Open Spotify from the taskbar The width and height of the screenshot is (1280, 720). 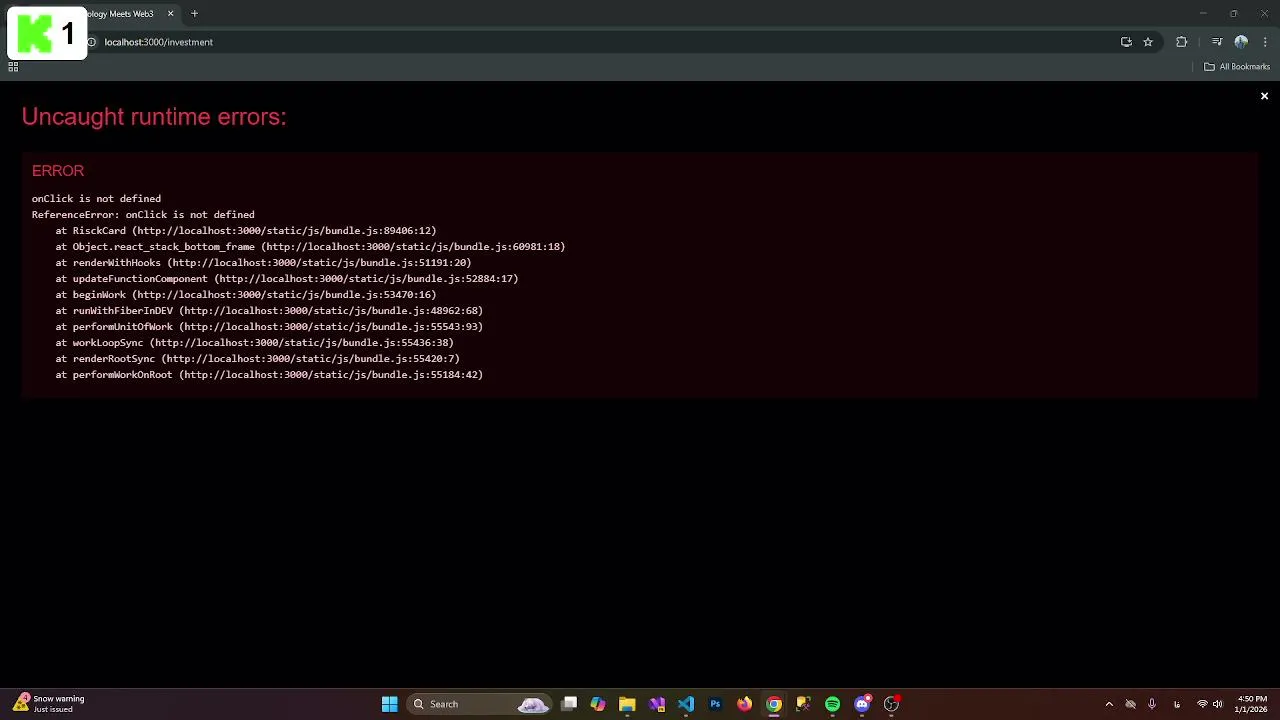click(x=832, y=704)
